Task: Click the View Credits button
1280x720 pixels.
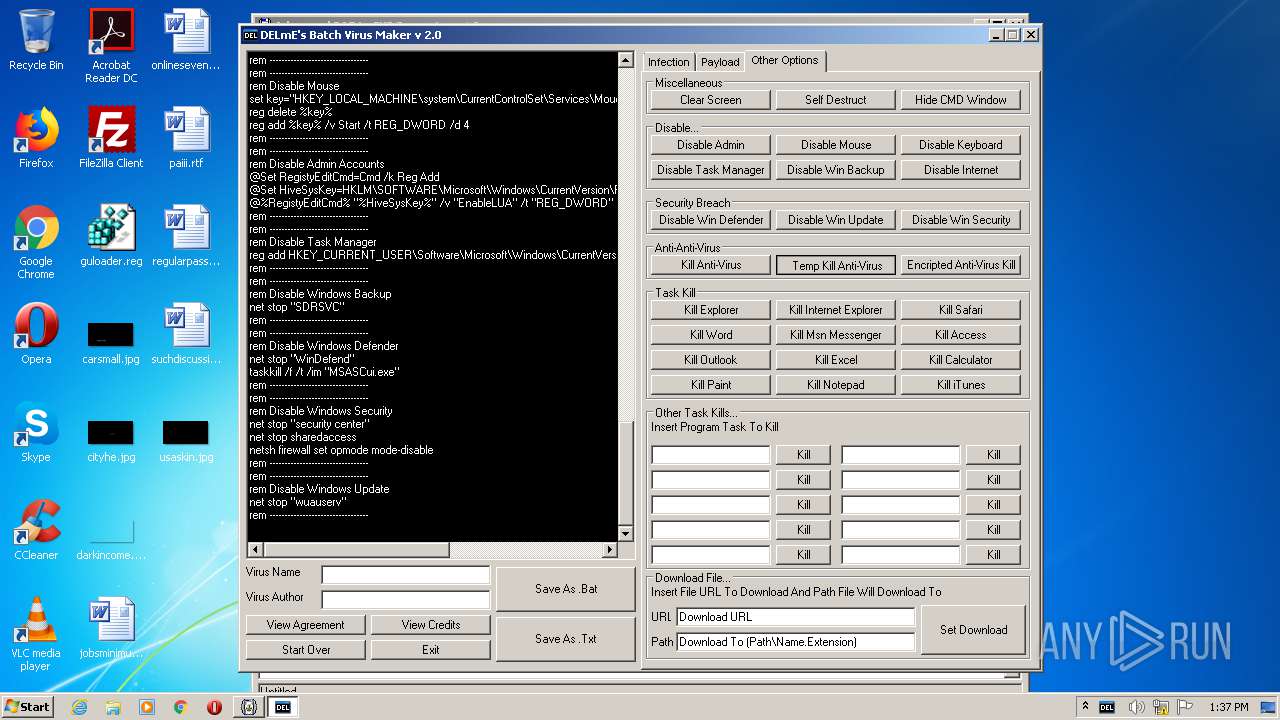Action: click(x=431, y=625)
